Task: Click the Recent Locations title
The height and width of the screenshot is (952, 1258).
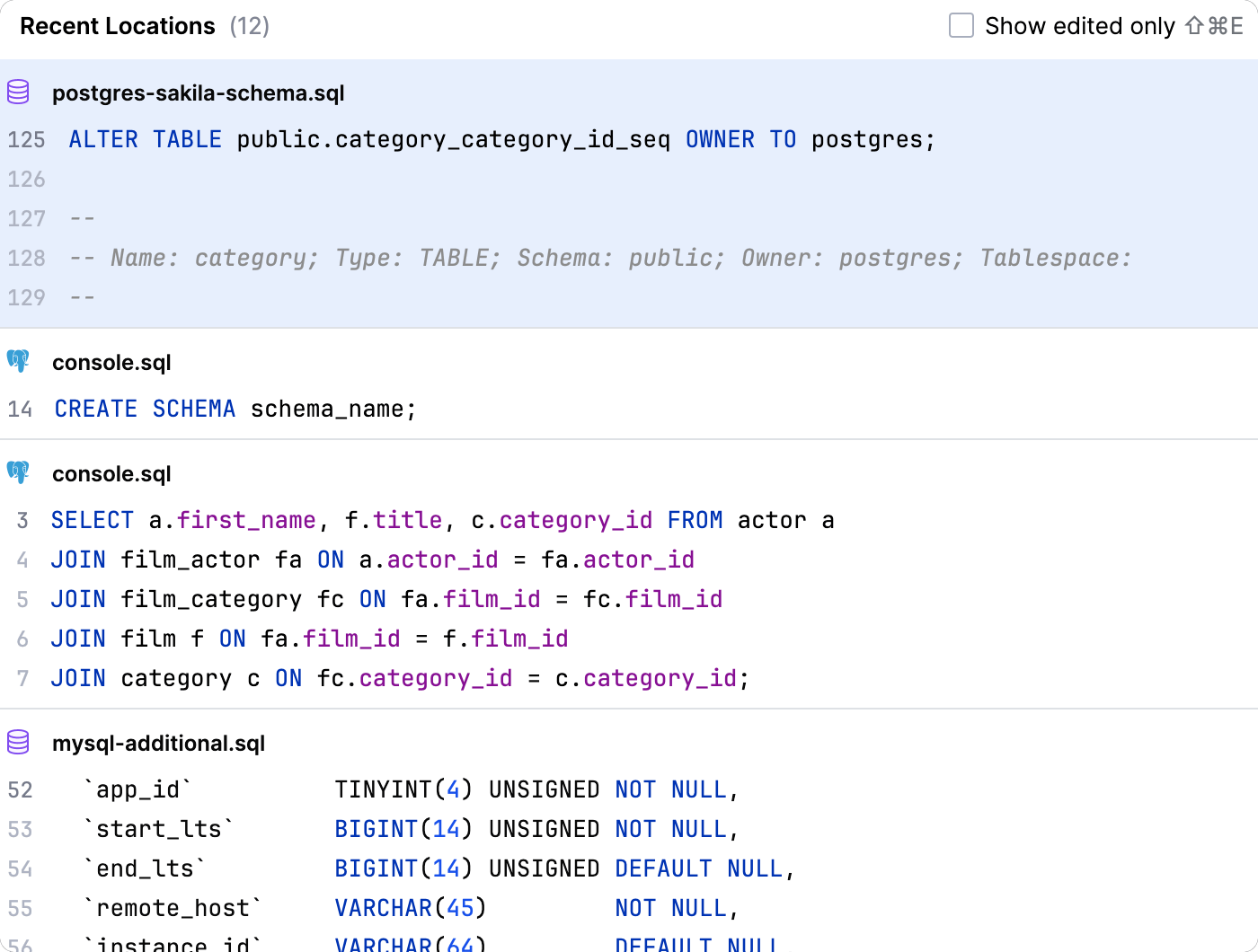Action: (118, 26)
